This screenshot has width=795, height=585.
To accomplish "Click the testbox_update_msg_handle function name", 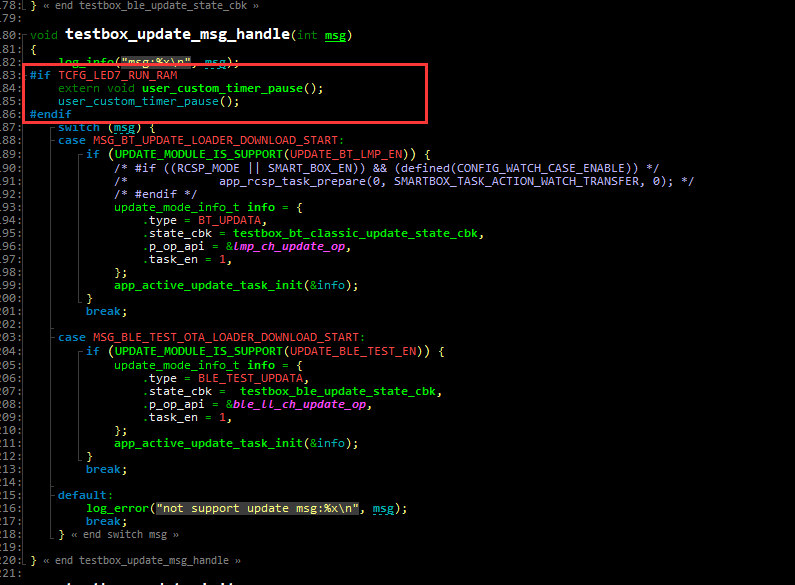I will (x=177, y=34).
